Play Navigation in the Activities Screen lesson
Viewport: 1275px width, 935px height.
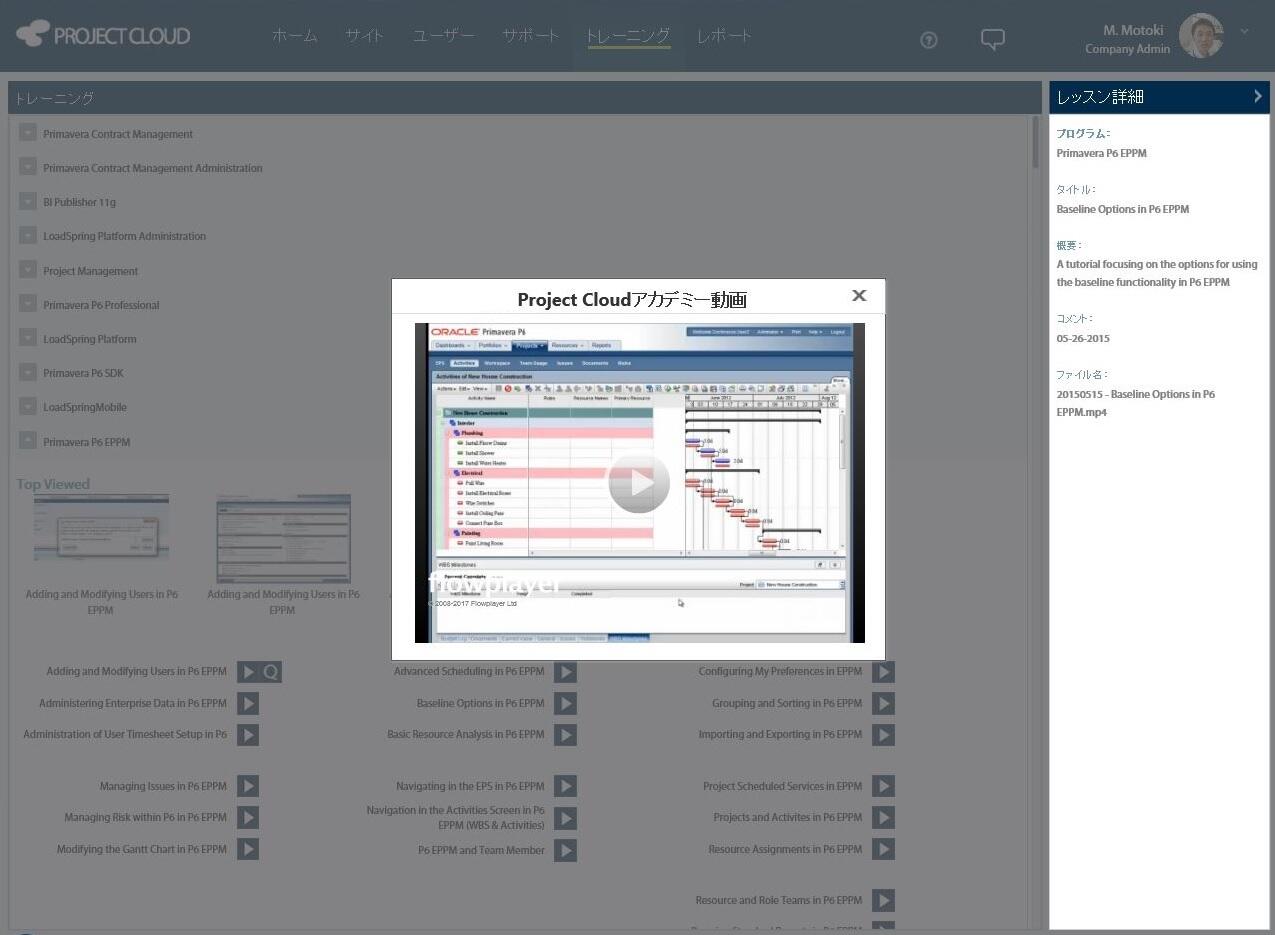tap(566, 818)
